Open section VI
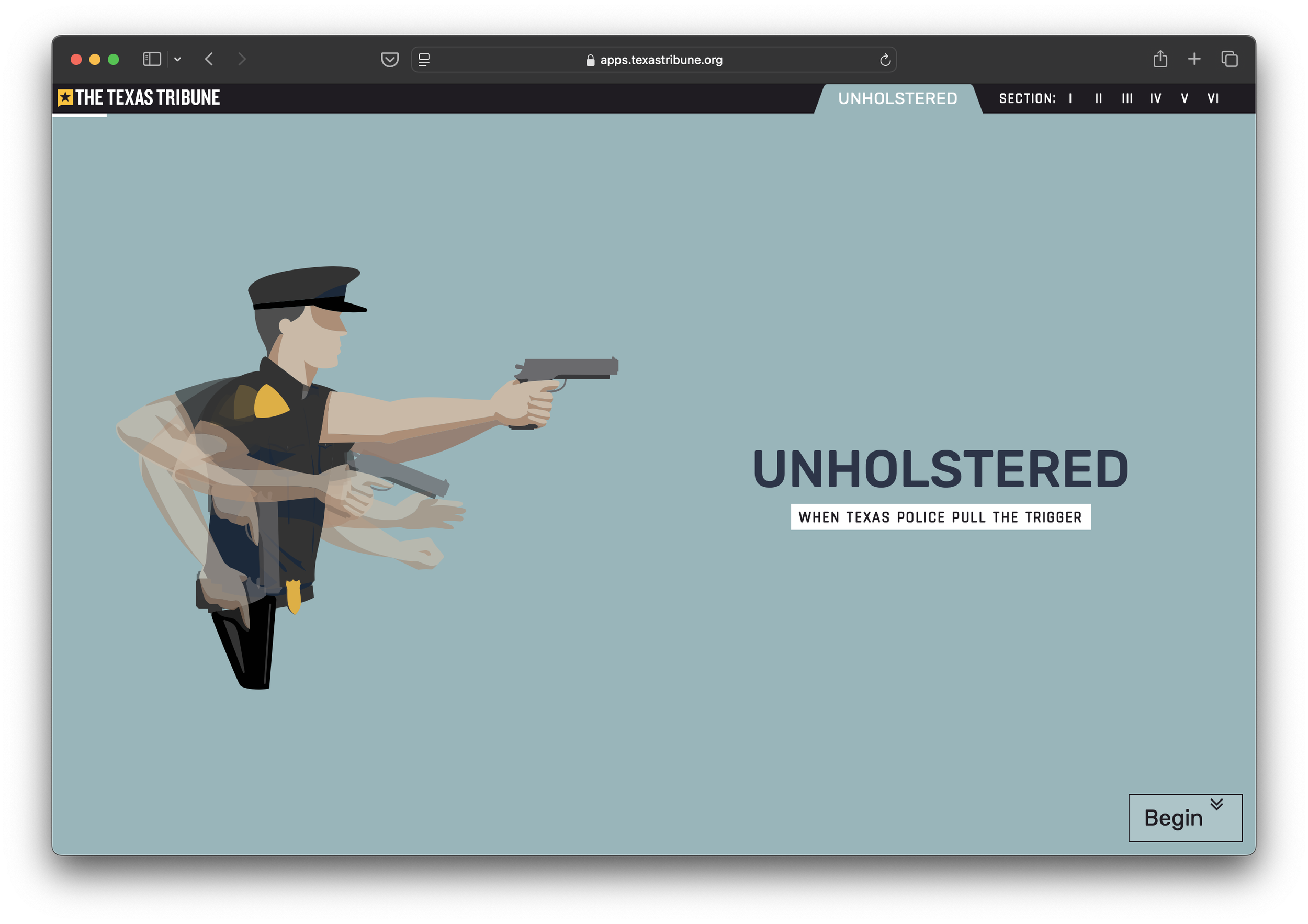Image resolution: width=1308 pixels, height=924 pixels. [x=1213, y=98]
